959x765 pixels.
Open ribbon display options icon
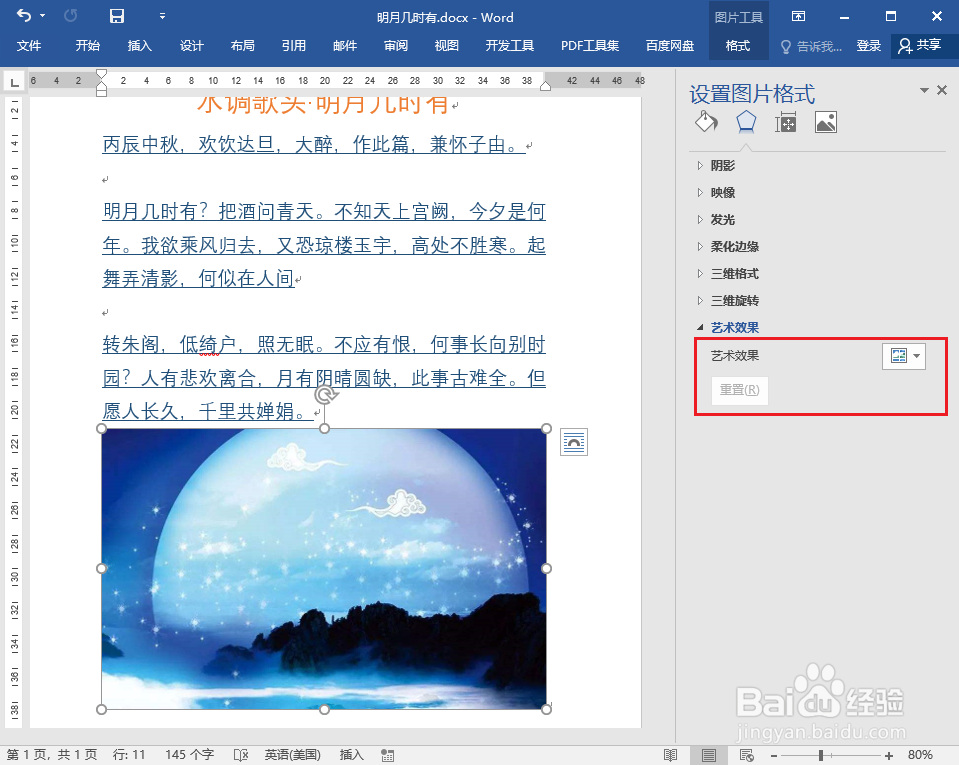pyautogui.click(x=798, y=17)
